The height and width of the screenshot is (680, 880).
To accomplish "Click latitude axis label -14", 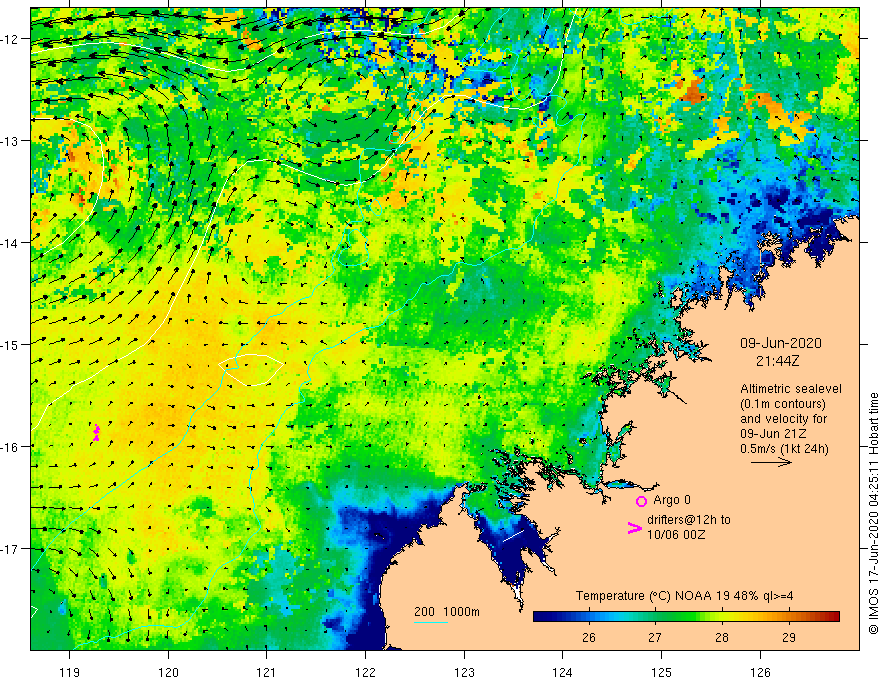I will pos(10,243).
